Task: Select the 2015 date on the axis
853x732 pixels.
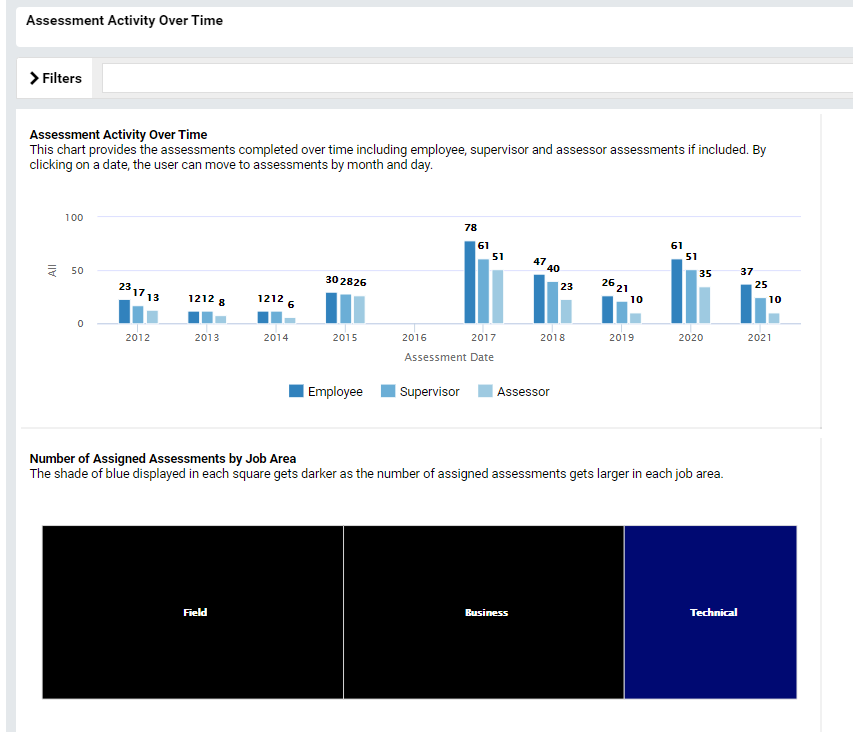Action: click(x=345, y=338)
